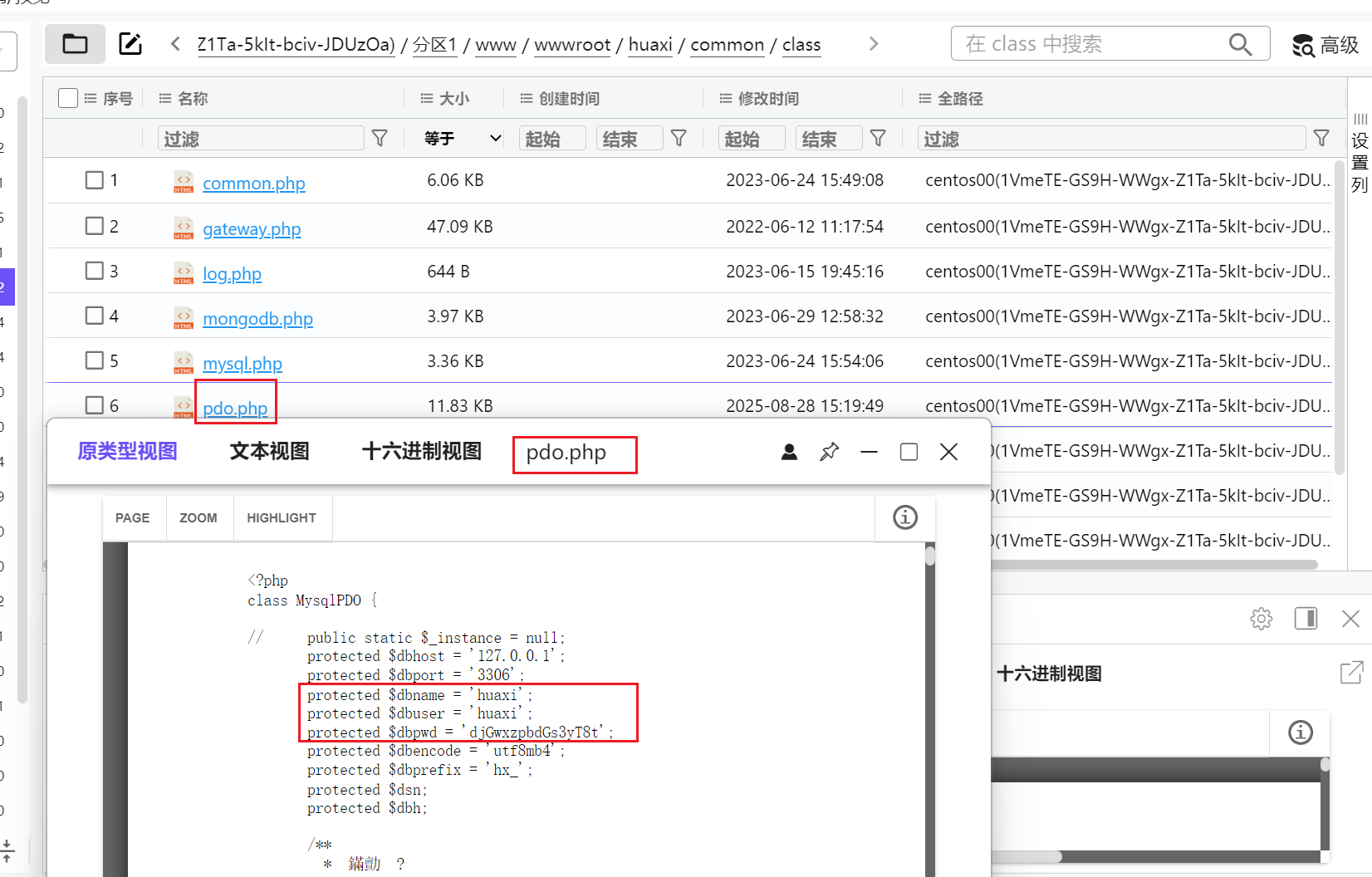Screen dimensions: 1372x877
Task: Click the folder browse icon
Action: (75, 44)
